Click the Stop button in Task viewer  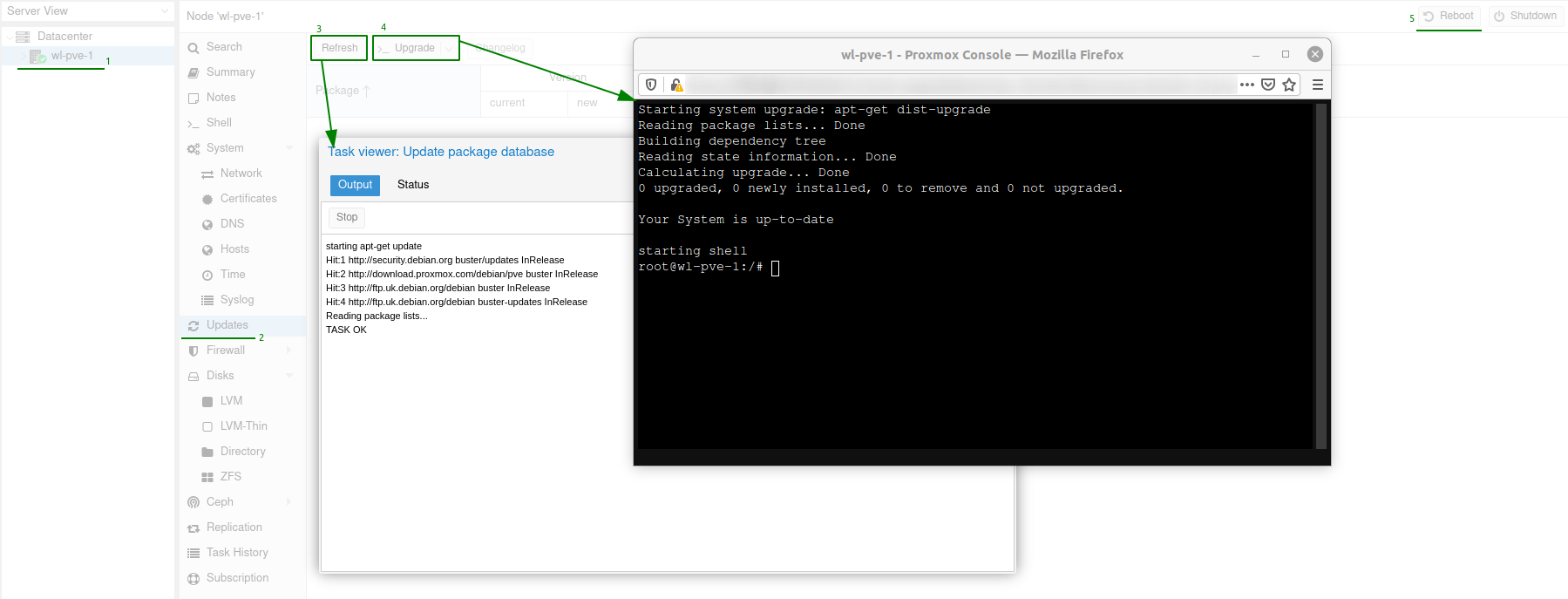347,217
